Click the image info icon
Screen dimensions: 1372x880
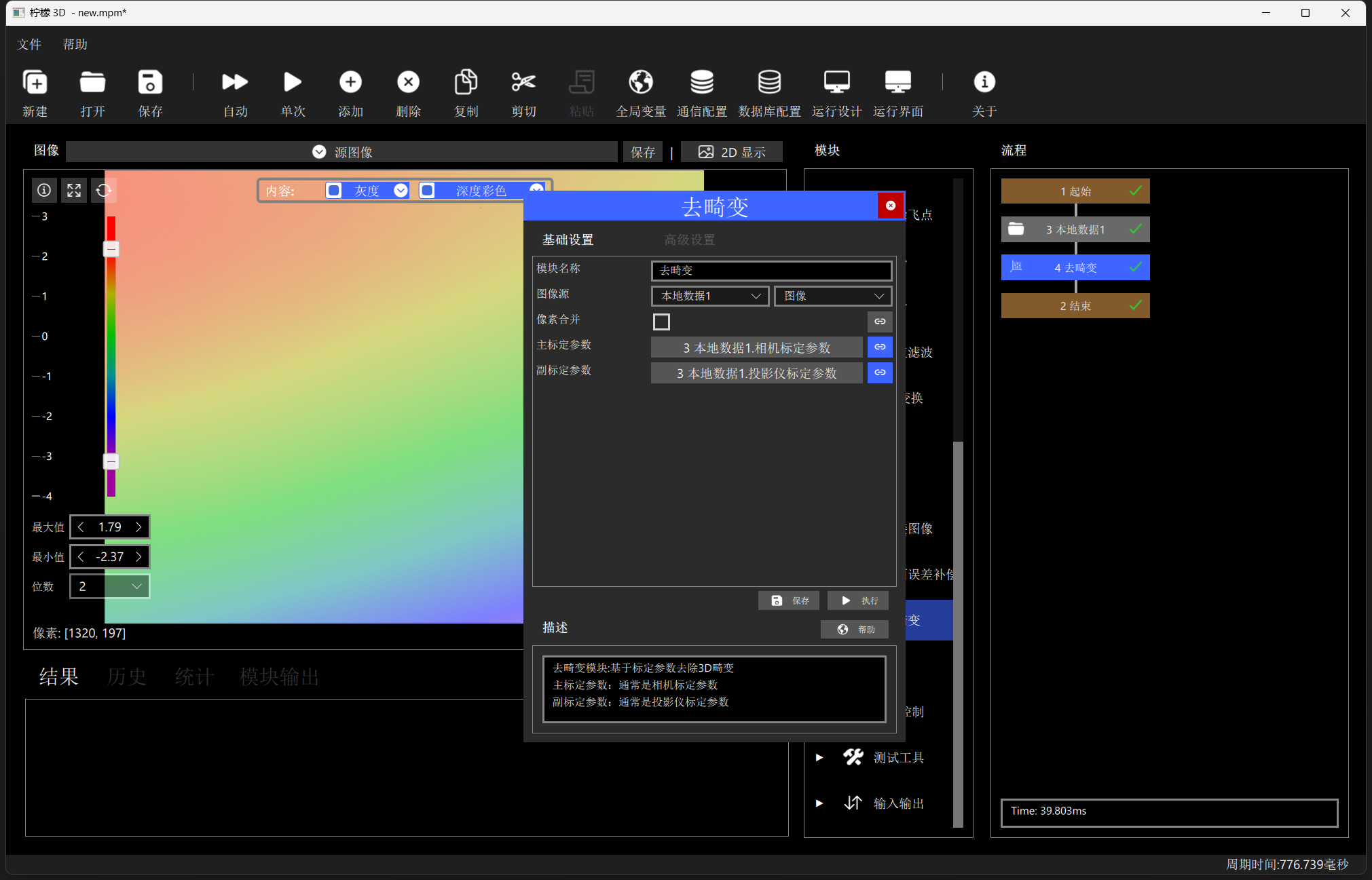click(44, 191)
